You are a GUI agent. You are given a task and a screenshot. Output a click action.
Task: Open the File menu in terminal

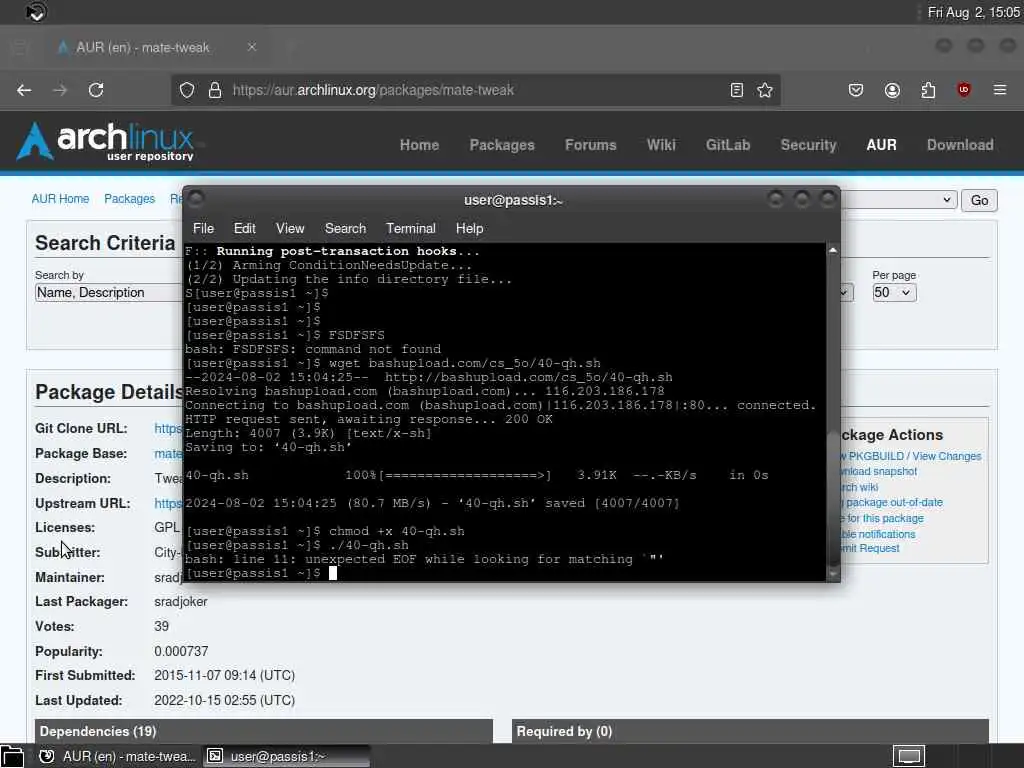(203, 229)
